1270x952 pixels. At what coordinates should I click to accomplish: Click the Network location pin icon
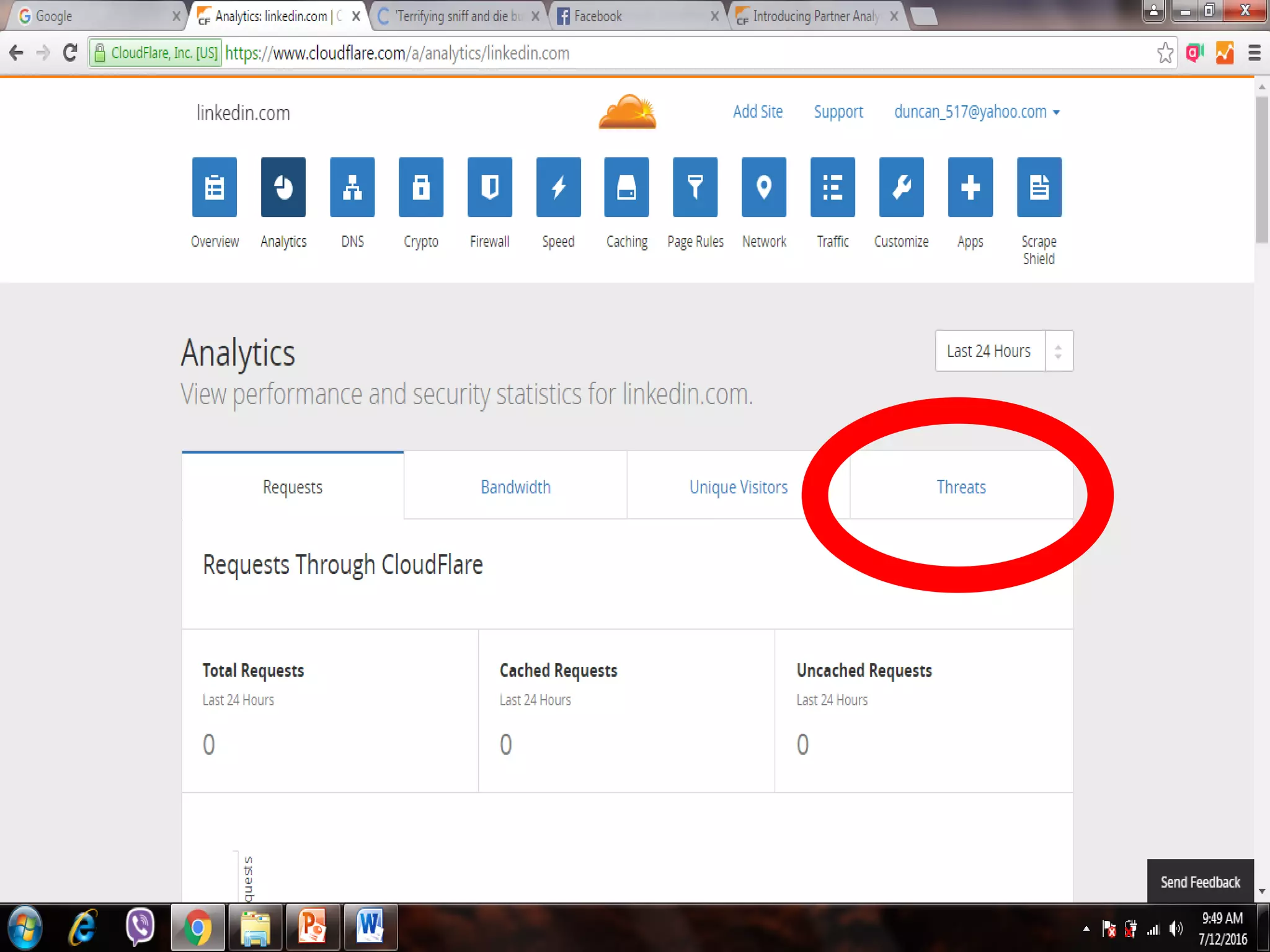click(x=764, y=187)
